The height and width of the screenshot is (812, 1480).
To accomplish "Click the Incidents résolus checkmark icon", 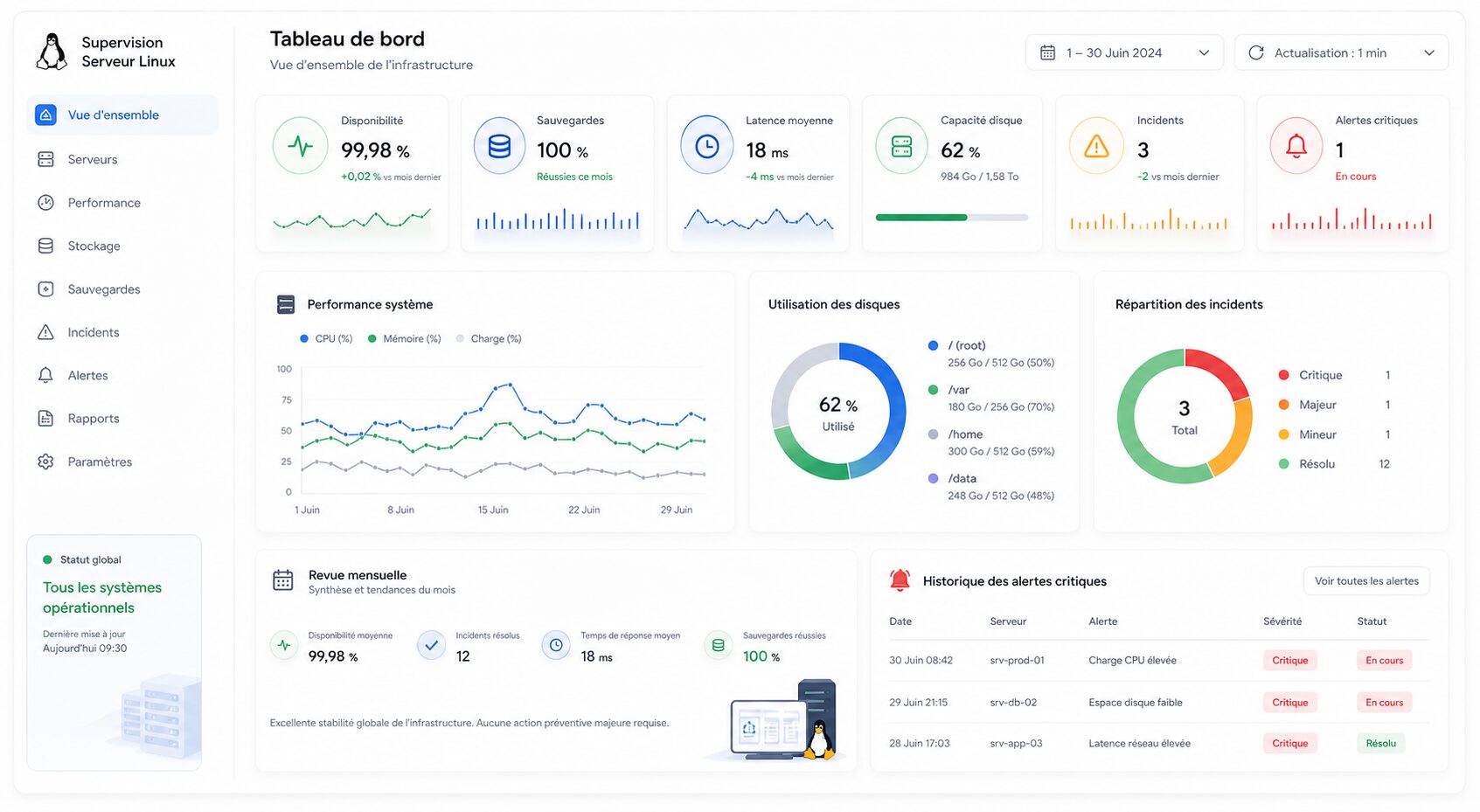I will coord(431,646).
